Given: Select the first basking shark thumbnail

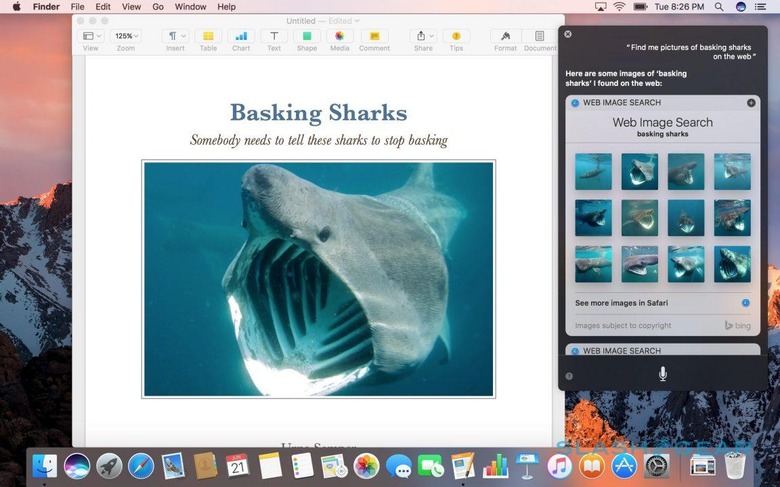Looking at the screenshot, I should [593, 171].
